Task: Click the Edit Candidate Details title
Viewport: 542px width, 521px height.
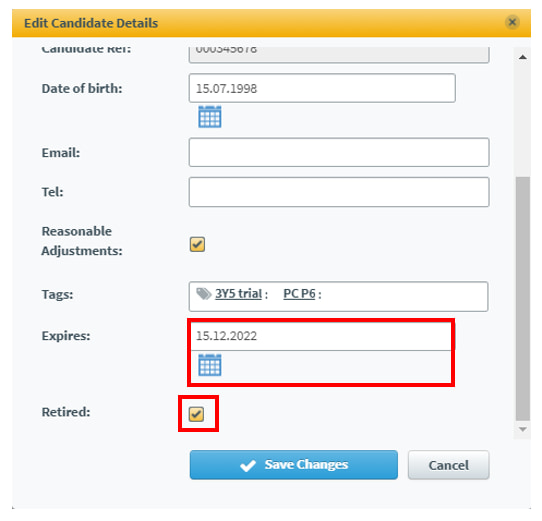Action: (x=91, y=23)
